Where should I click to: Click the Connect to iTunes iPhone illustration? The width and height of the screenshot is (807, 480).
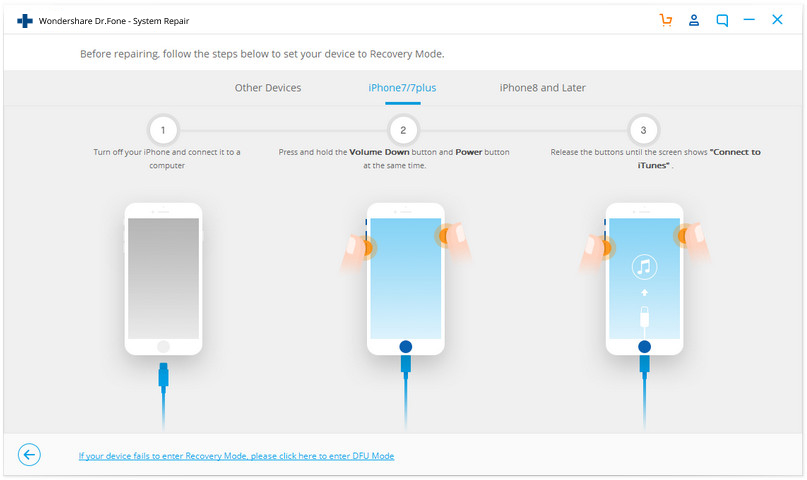[644, 279]
